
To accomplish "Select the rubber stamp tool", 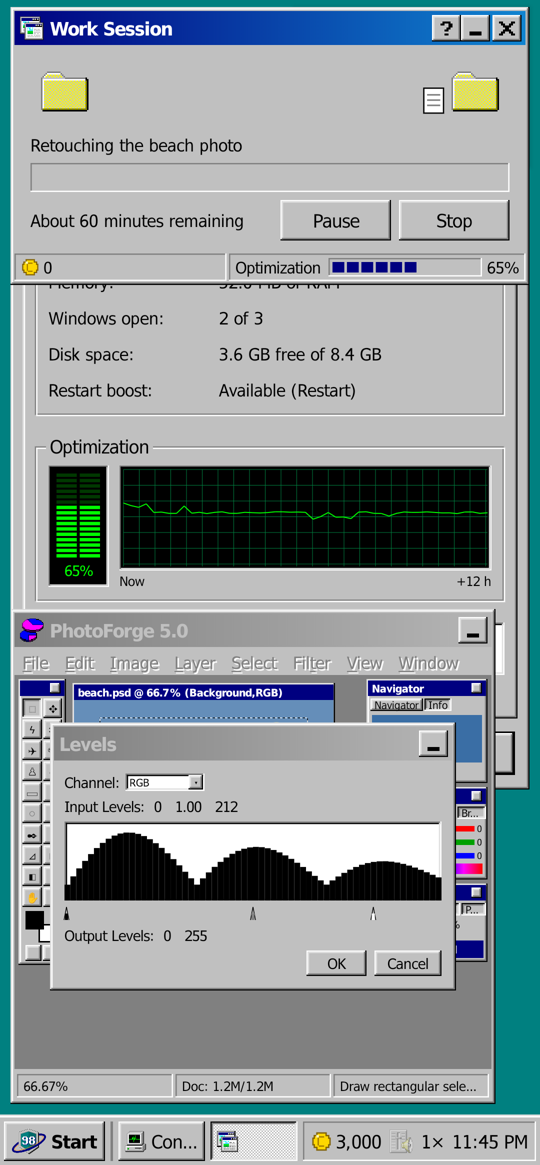I will click(32, 772).
